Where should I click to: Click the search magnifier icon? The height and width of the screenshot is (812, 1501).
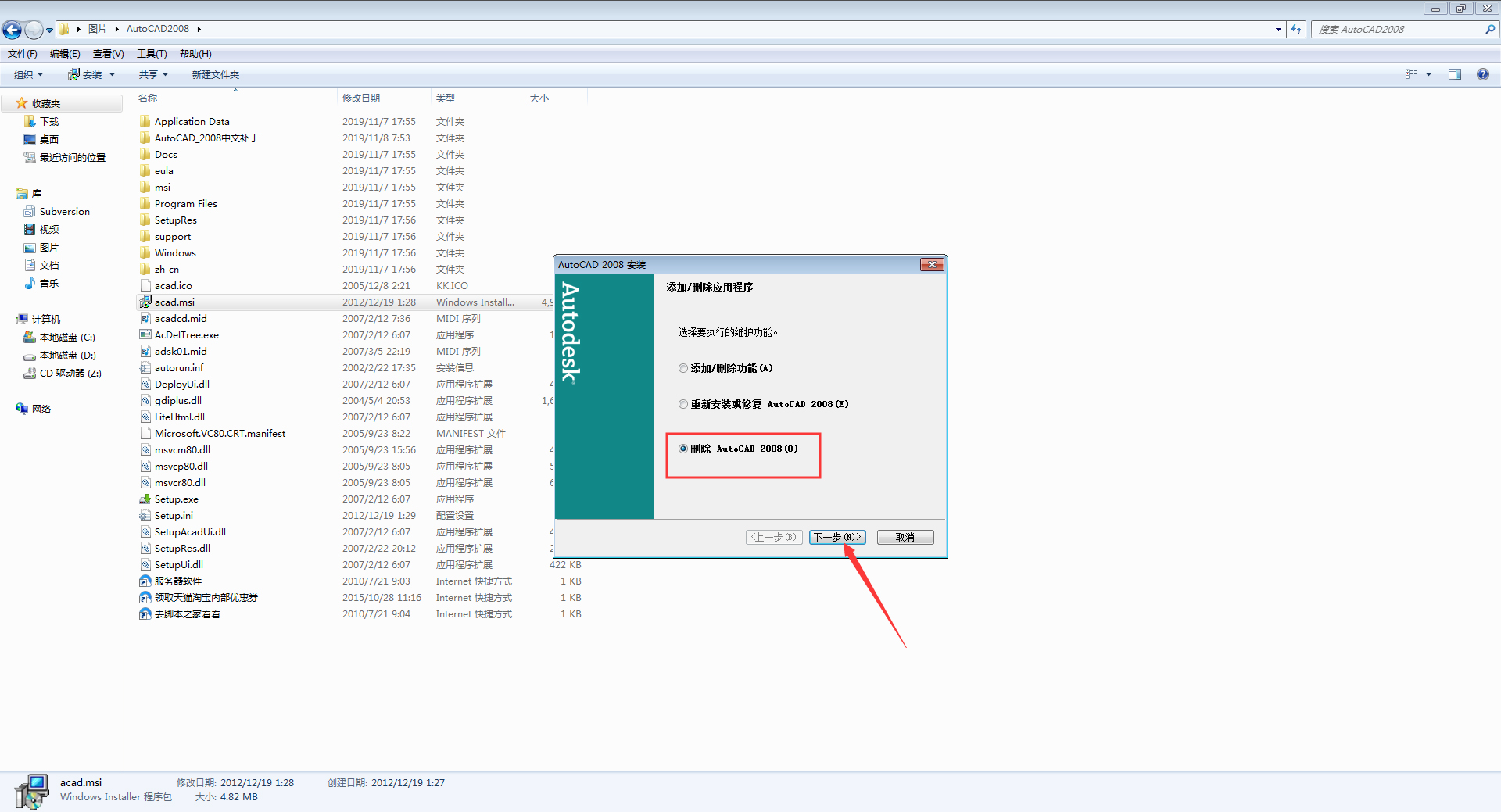(x=1489, y=29)
